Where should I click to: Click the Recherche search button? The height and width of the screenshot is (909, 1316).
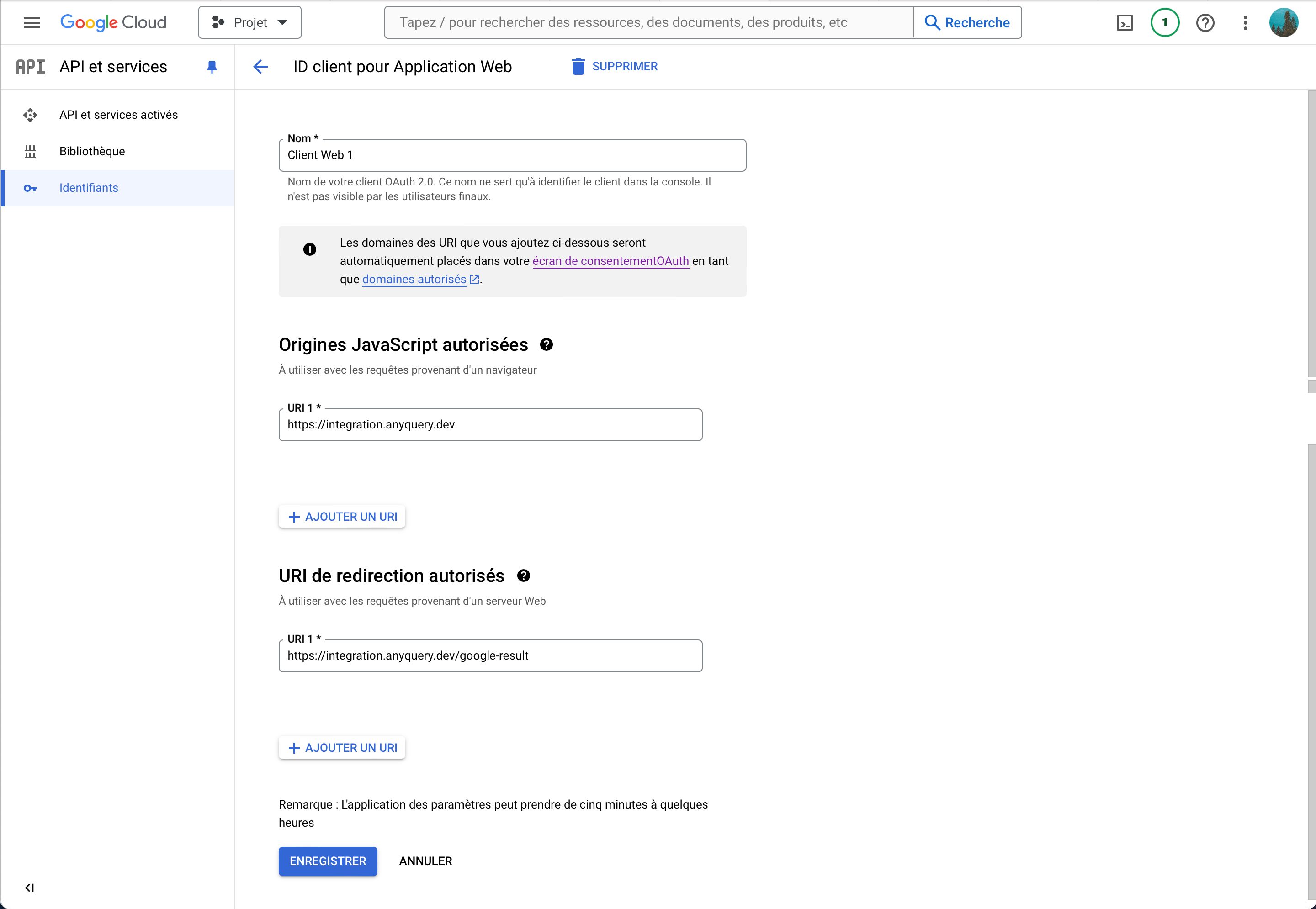[967, 23]
